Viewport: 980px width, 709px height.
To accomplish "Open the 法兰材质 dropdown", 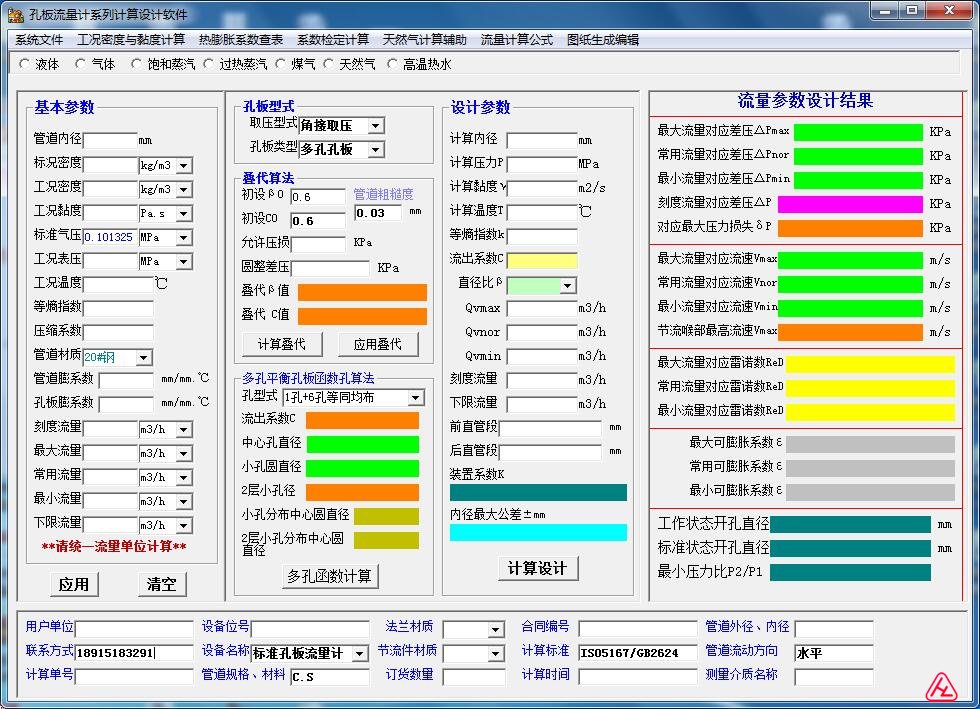I will click(x=495, y=629).
